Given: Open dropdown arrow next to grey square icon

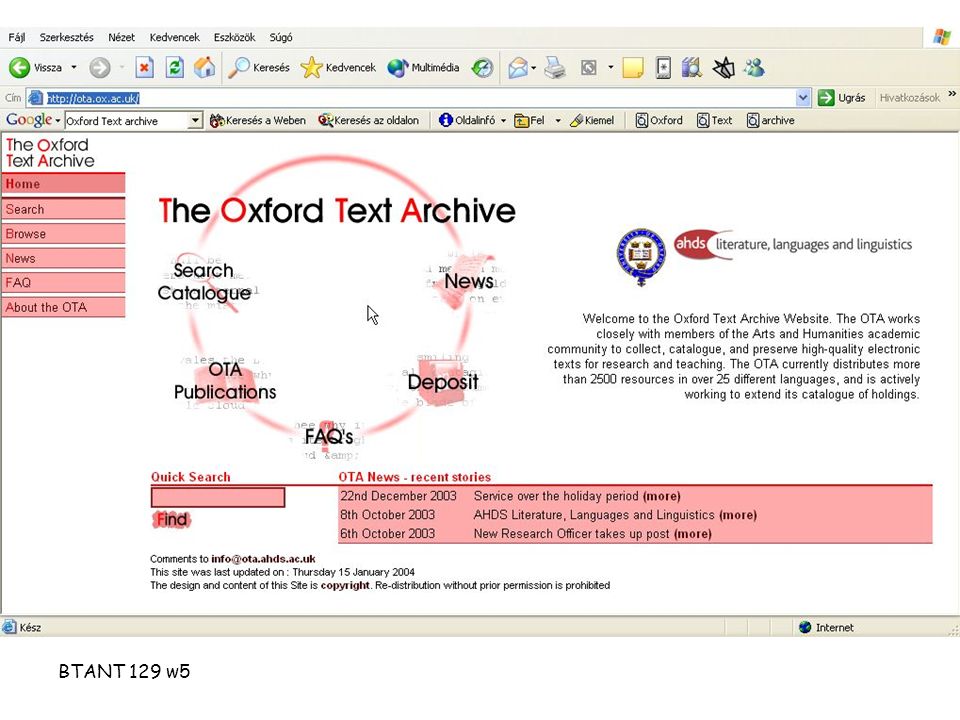Looking at the screenshot, I should click(x=610, y=67).
